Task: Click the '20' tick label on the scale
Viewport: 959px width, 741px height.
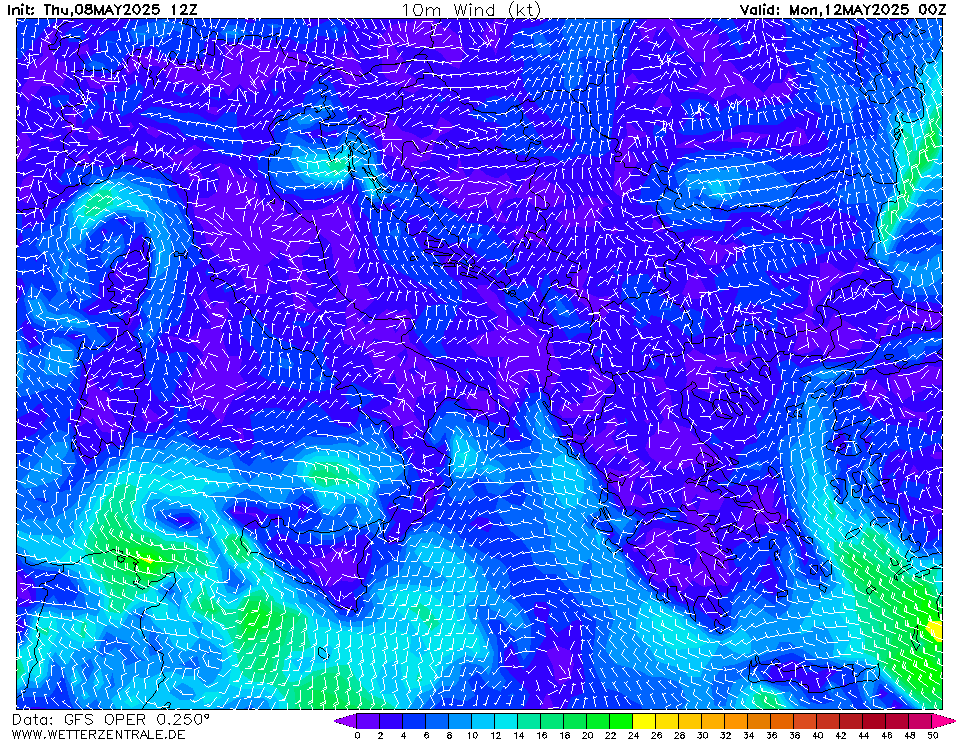Action: pyautogui.click(x=587, y=735)
